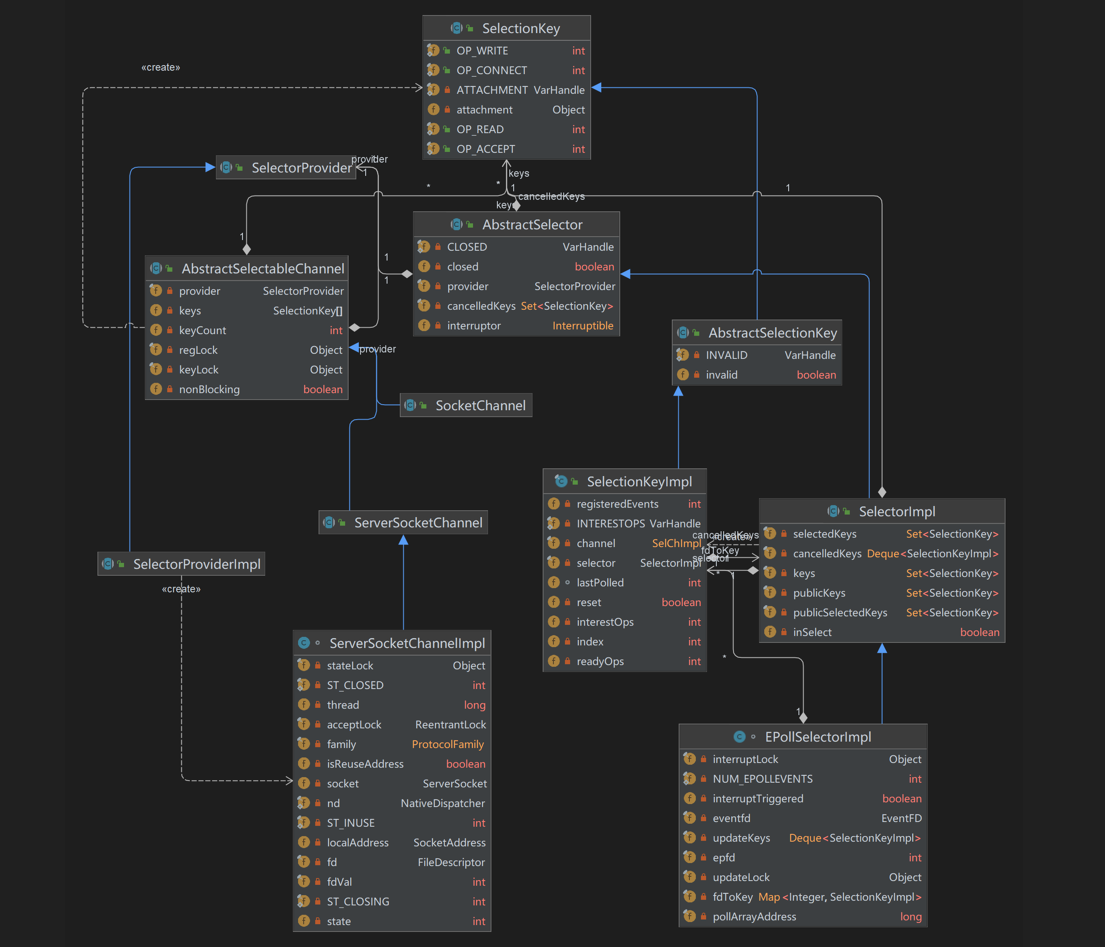1105x947 pixels.
Task: Select the AbstractSelectionKey class node header
Action: pyautogui.click(x=757, y=333)
